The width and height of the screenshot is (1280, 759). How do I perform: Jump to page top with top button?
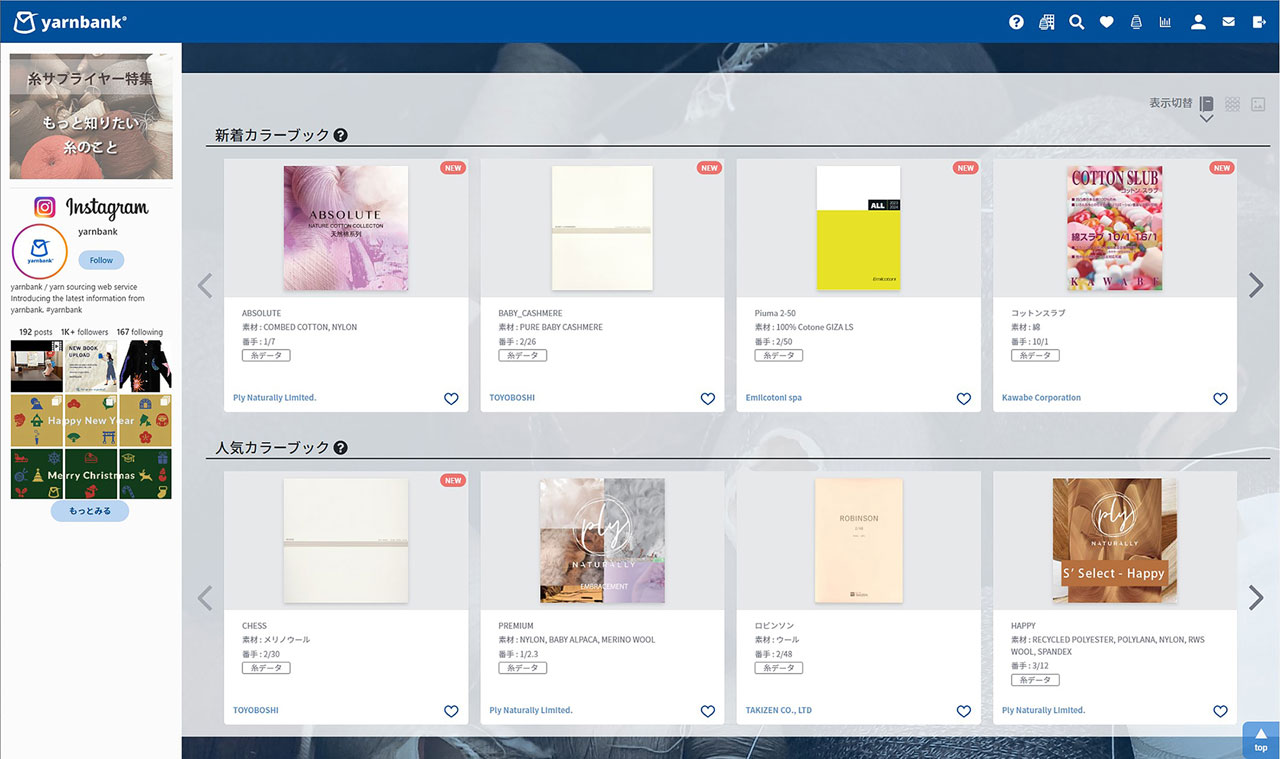[x=1260, y=740]
